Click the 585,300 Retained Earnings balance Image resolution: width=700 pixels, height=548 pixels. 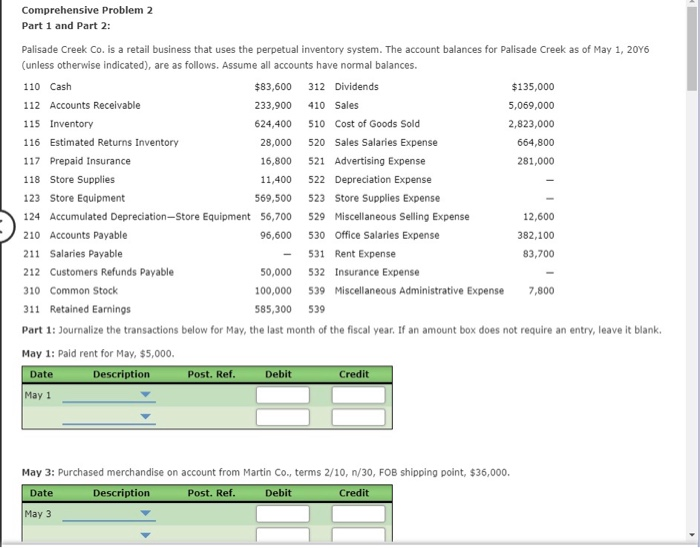click(x=273, y=309)
